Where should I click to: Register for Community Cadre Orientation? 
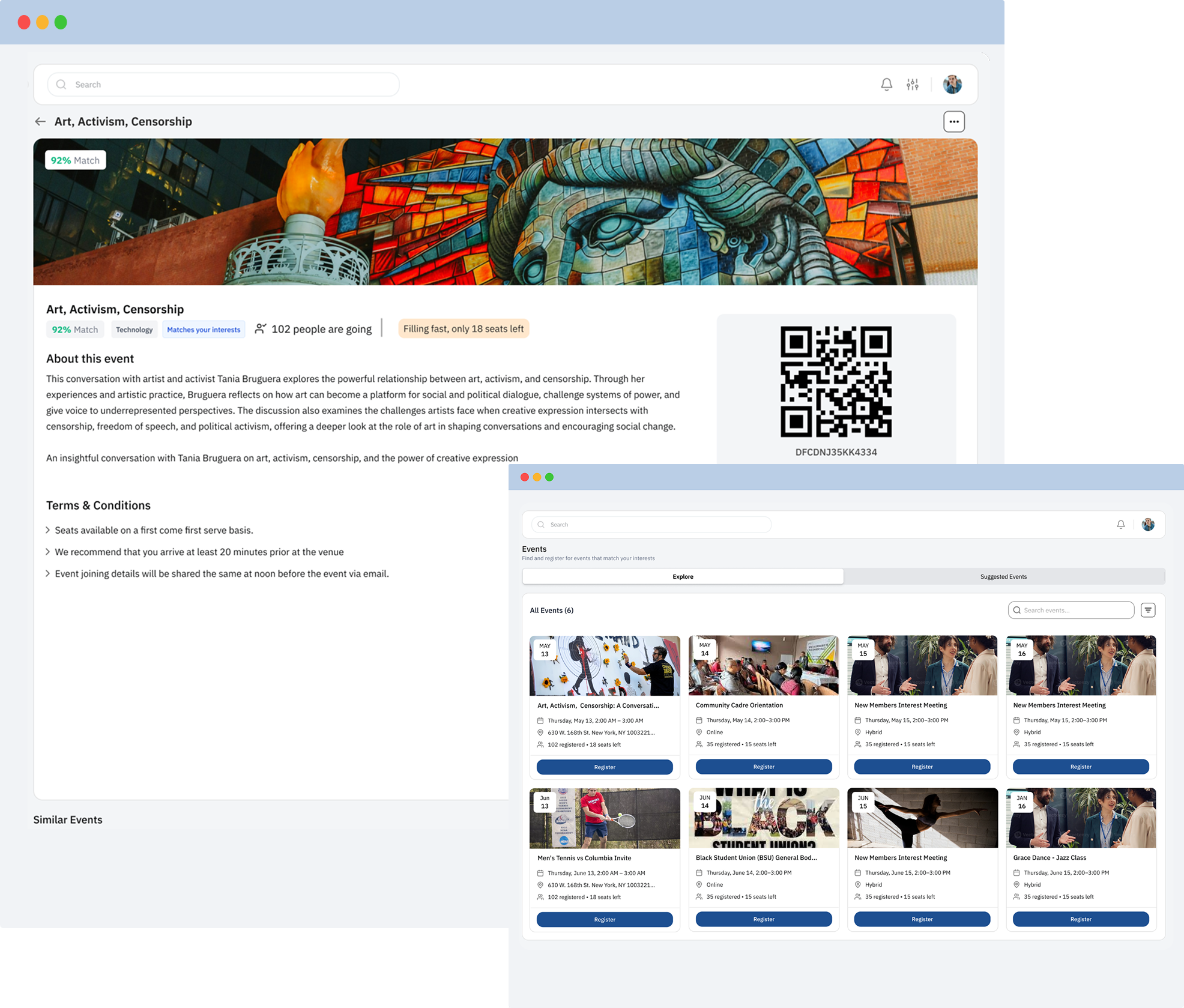pos(764,767)
